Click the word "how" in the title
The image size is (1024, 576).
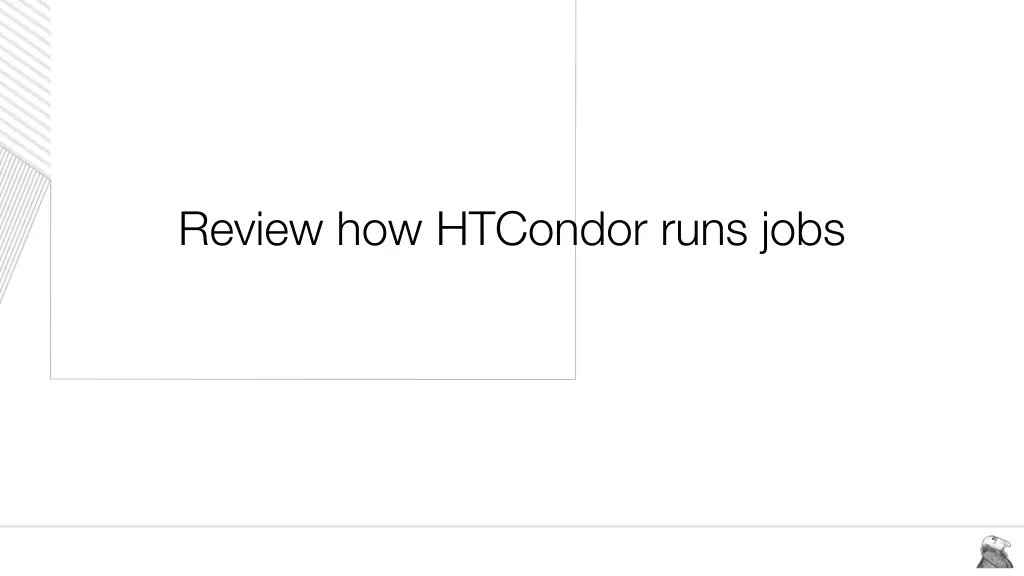[x=380, y=229]
